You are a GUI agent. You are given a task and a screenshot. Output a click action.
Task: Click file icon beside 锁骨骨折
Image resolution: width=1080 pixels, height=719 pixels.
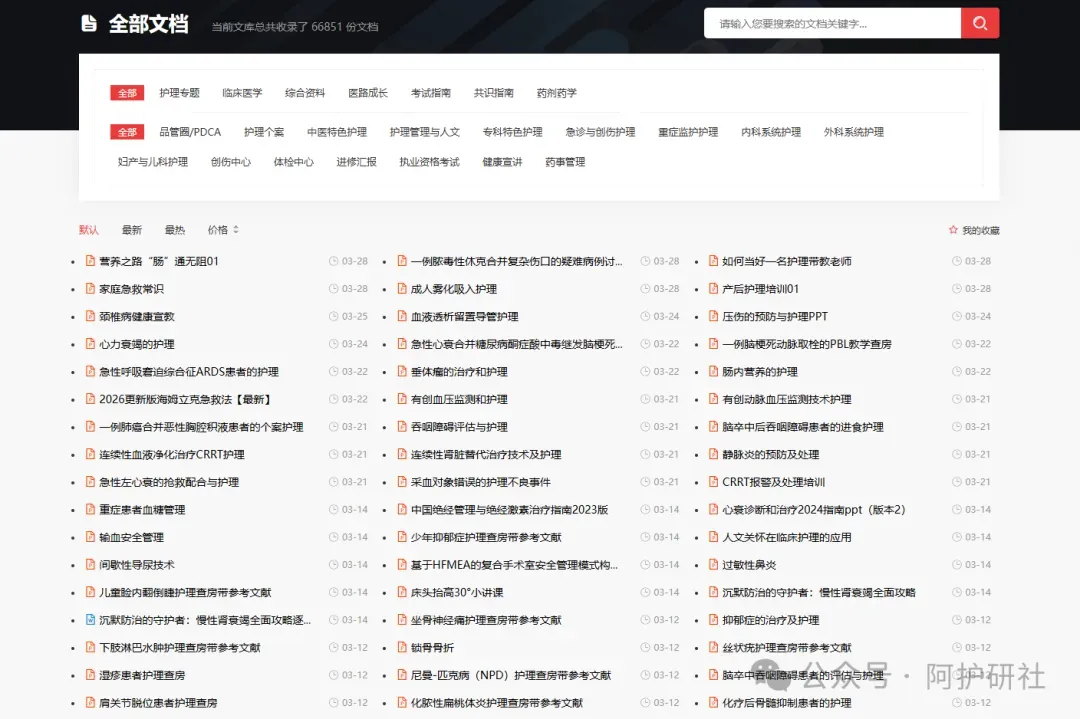point(402,647)
